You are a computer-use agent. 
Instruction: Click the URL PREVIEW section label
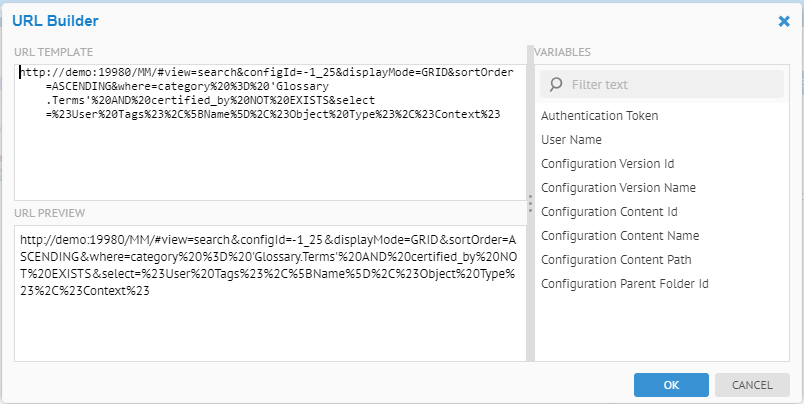(x=49, y=213)
